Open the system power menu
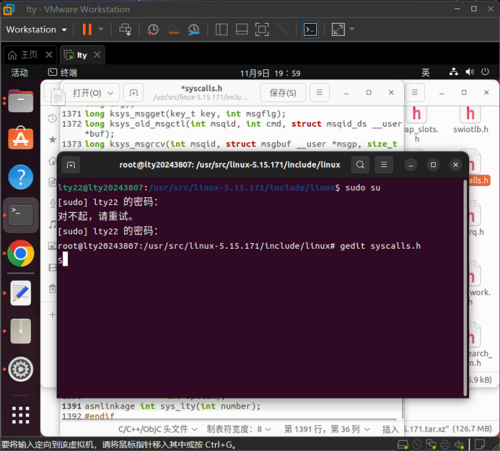 click(x=485, y=72)
